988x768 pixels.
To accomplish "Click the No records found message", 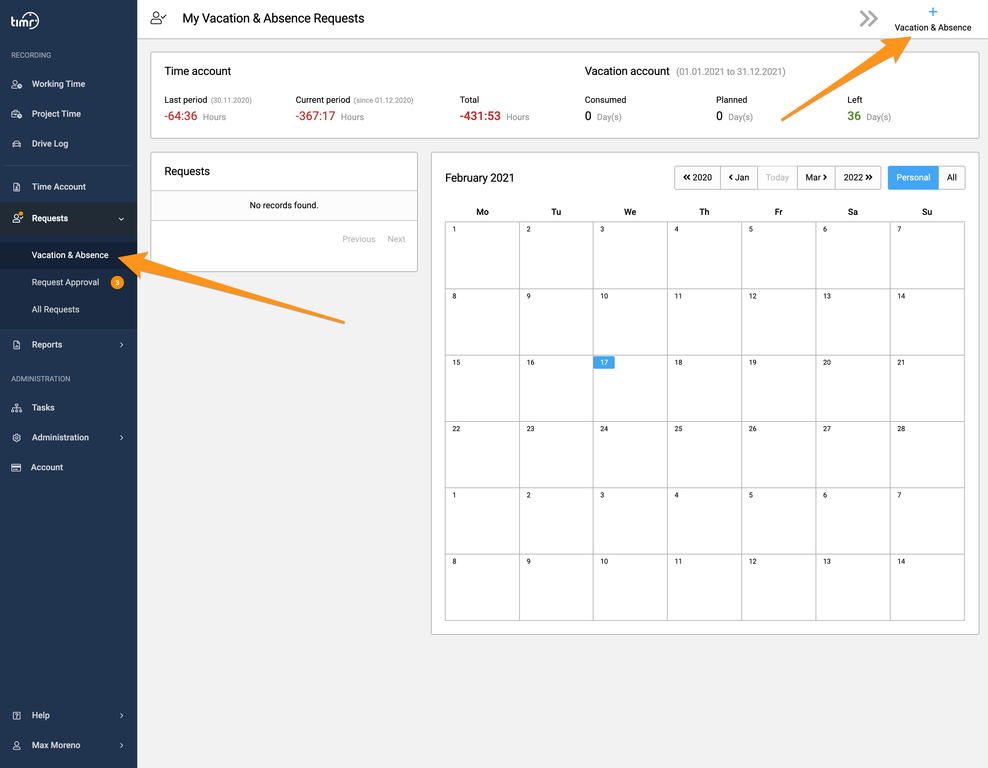I will click(284, 205).
